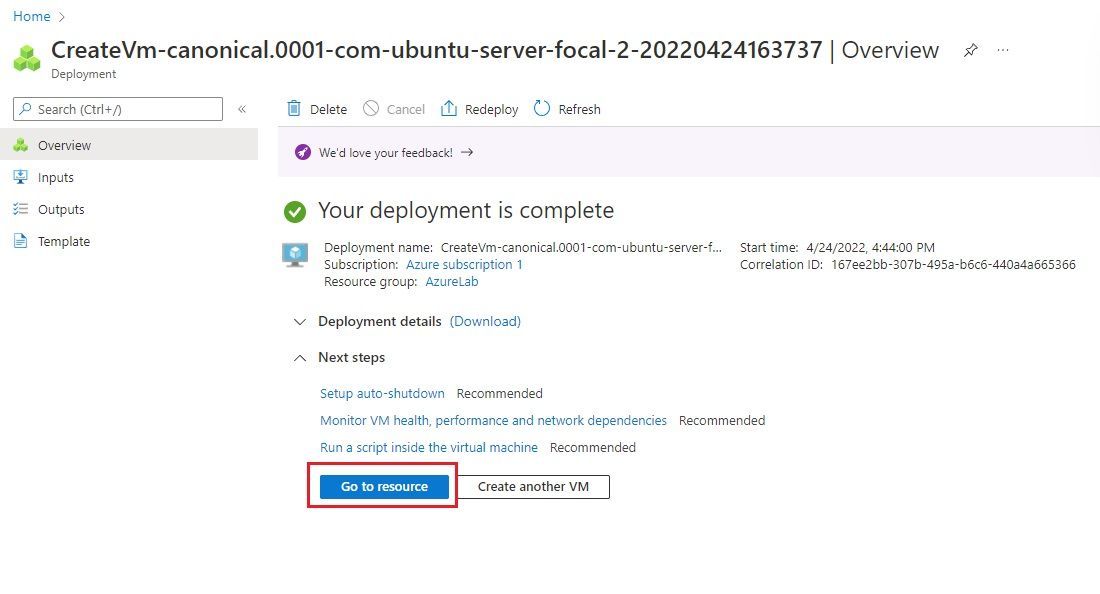This screenshot has height=594, width=1100.
Task: Open Inputs in the sidebar
Action: click(129, 177)
